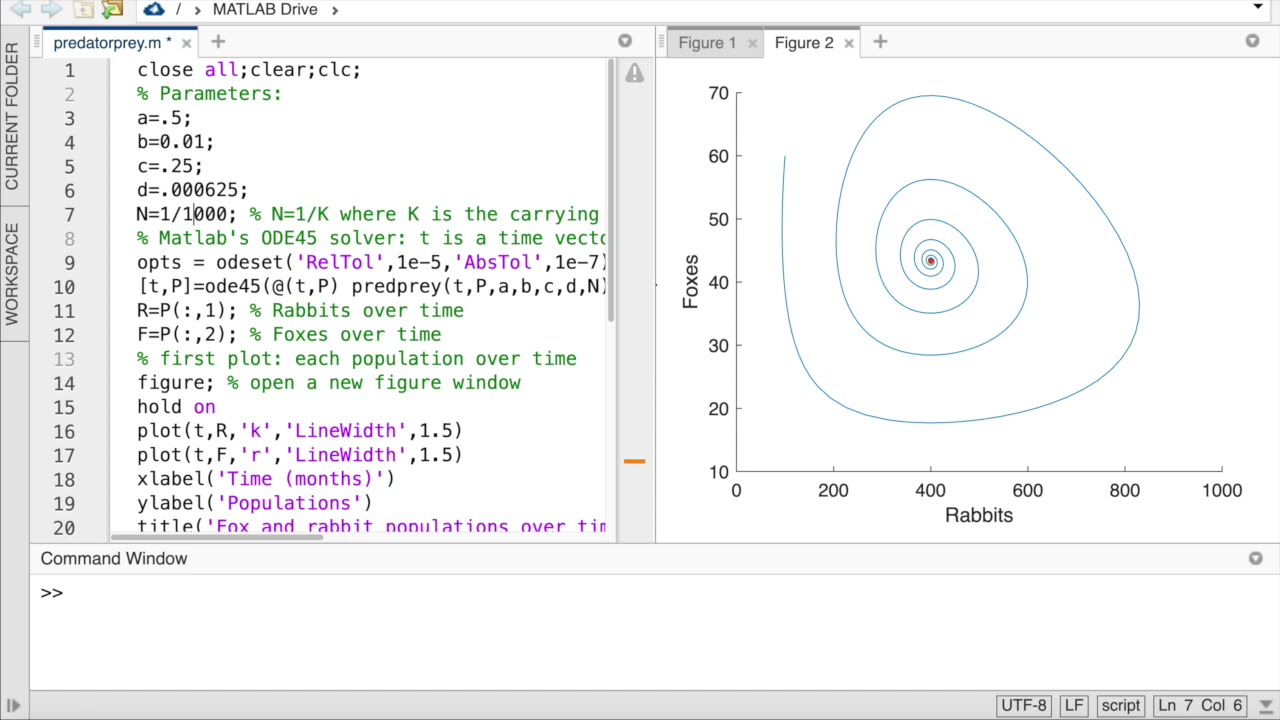Click the 'c=.25;' code line
The image size is (1280, 720).
[170, 166]
